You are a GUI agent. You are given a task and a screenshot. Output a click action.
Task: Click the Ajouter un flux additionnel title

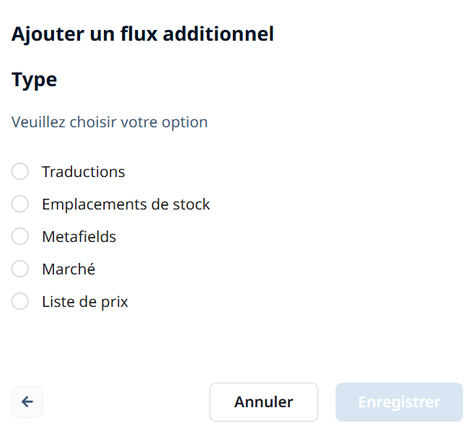tap(143, 34)
